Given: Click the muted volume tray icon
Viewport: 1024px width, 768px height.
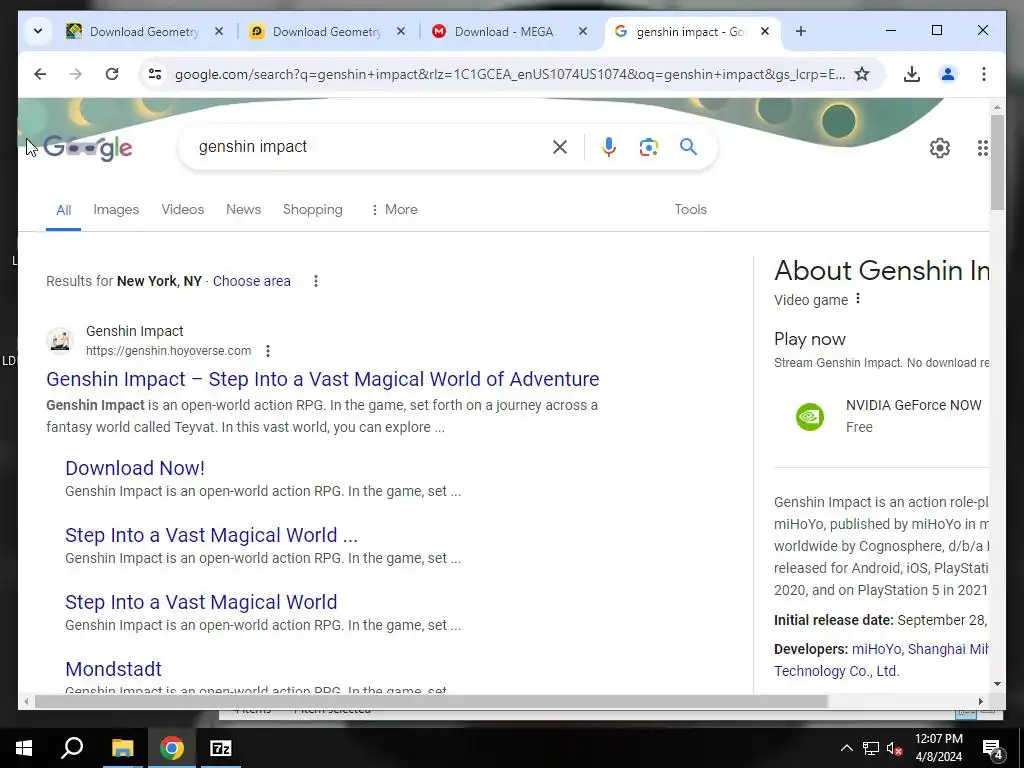Looking at the screenshot, I should (x=894, y=748).
